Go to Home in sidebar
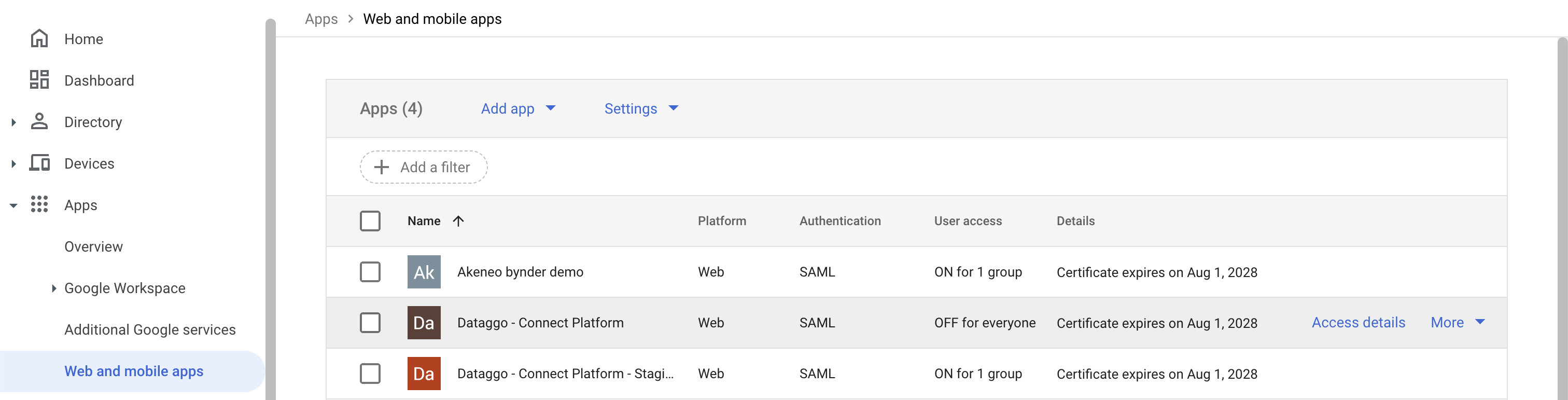This screenshot has height=400, width=1568. pos(83,39)
